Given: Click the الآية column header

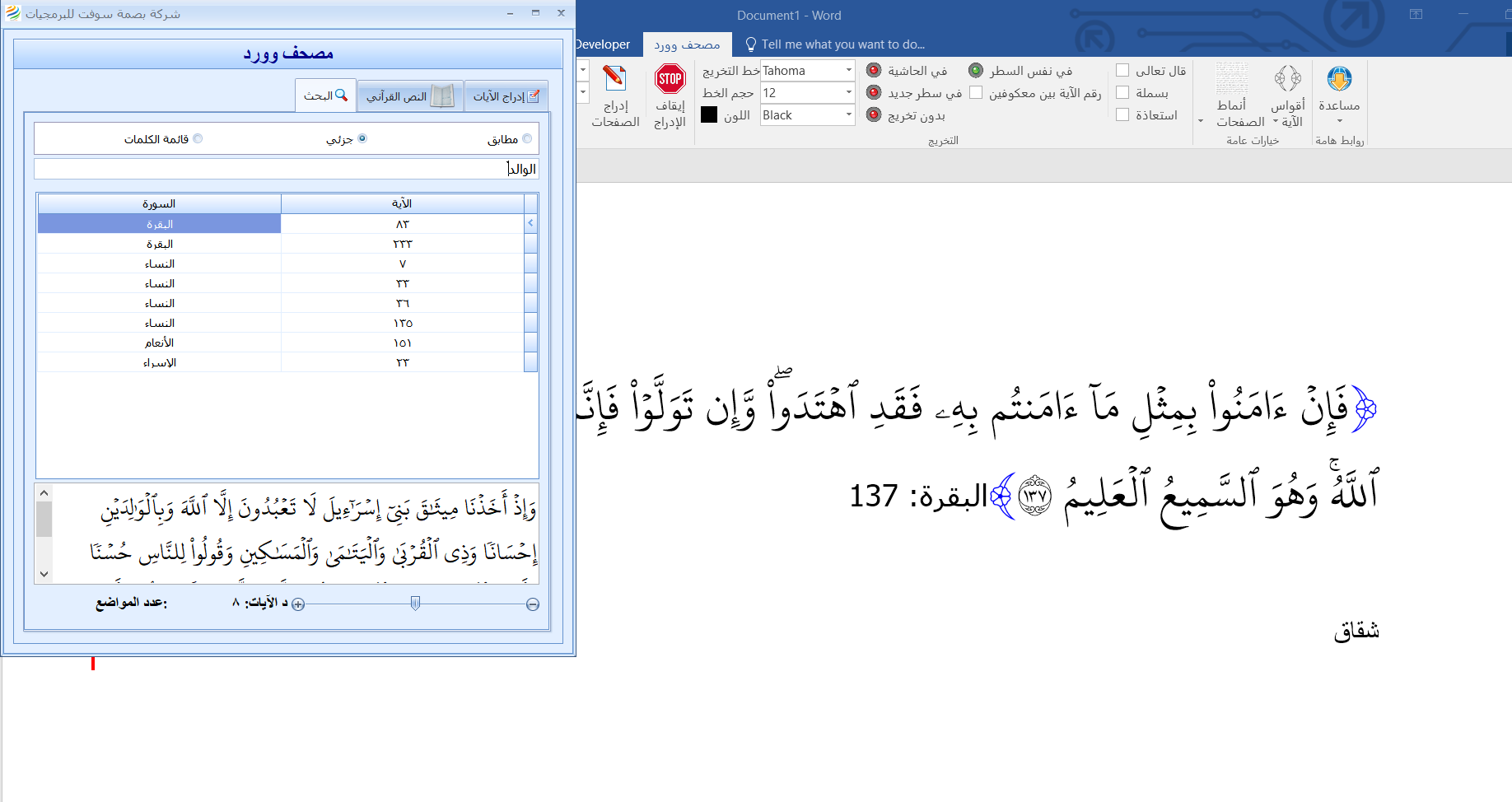Looking at the screenshot, I should (x=402, y=203).
